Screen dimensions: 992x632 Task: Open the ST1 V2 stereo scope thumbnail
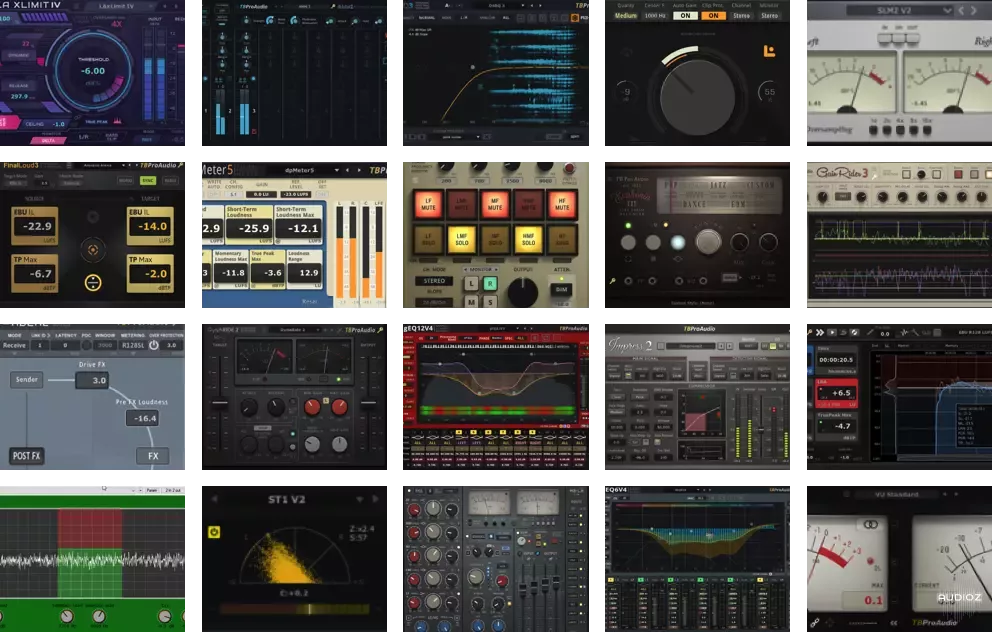pos(294,559)
